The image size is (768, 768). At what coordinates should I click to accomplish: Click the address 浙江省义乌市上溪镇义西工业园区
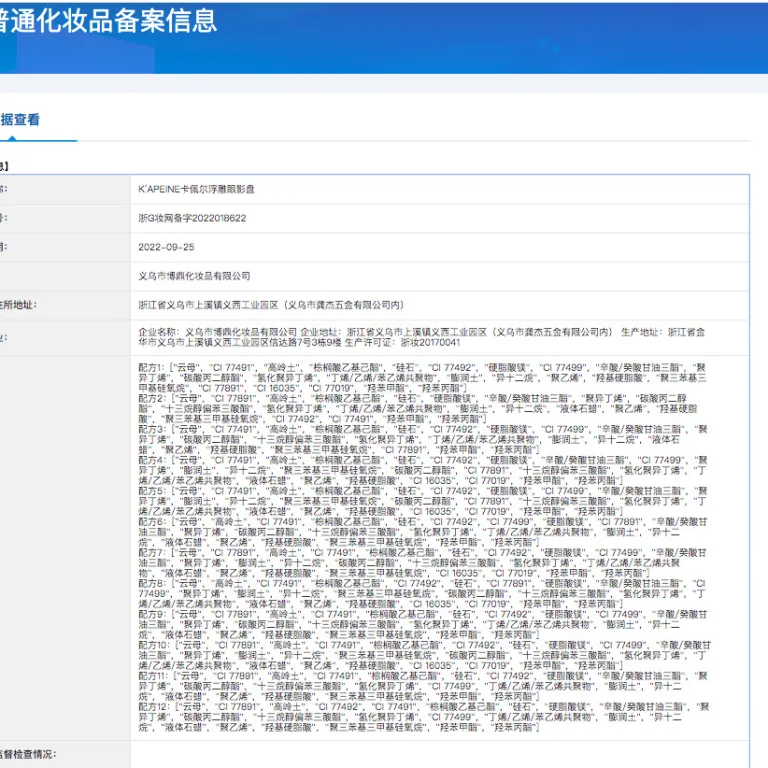click(x=271, y=305)
